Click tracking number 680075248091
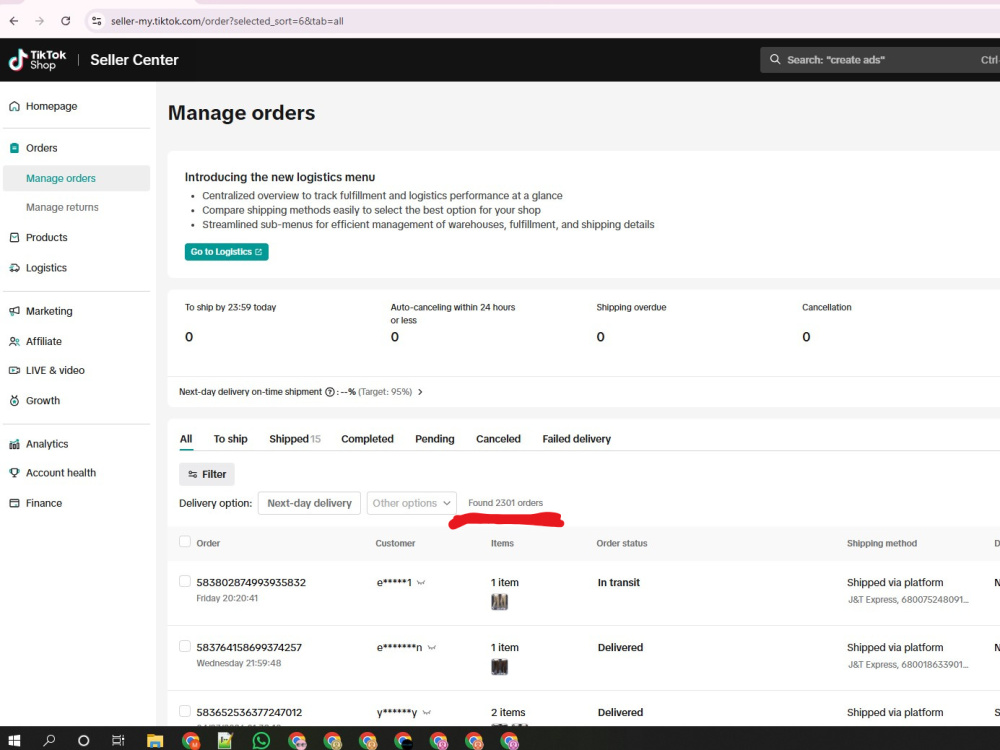This screenshot has width=1000, height=750. click(934, 599)
